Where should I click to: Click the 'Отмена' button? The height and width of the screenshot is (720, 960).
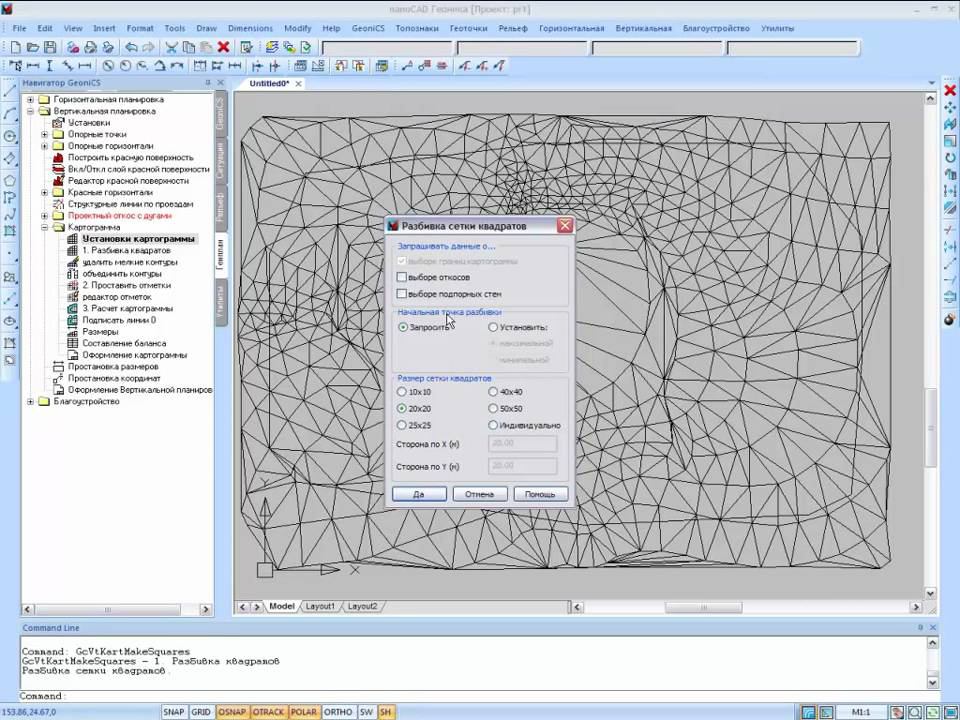tap(479, 494)
